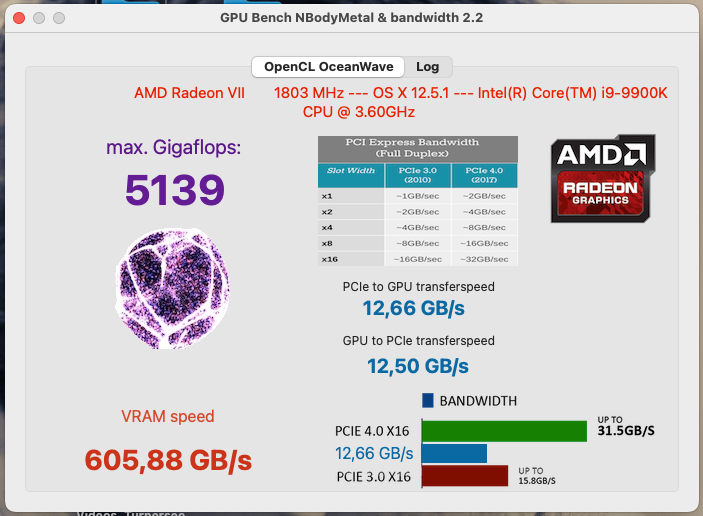The width and height of the screenshot is (703, 516).
Task: Switch to the OpenCL OceanWave tab
Action: pyautogui.click(x=328, y=67)
